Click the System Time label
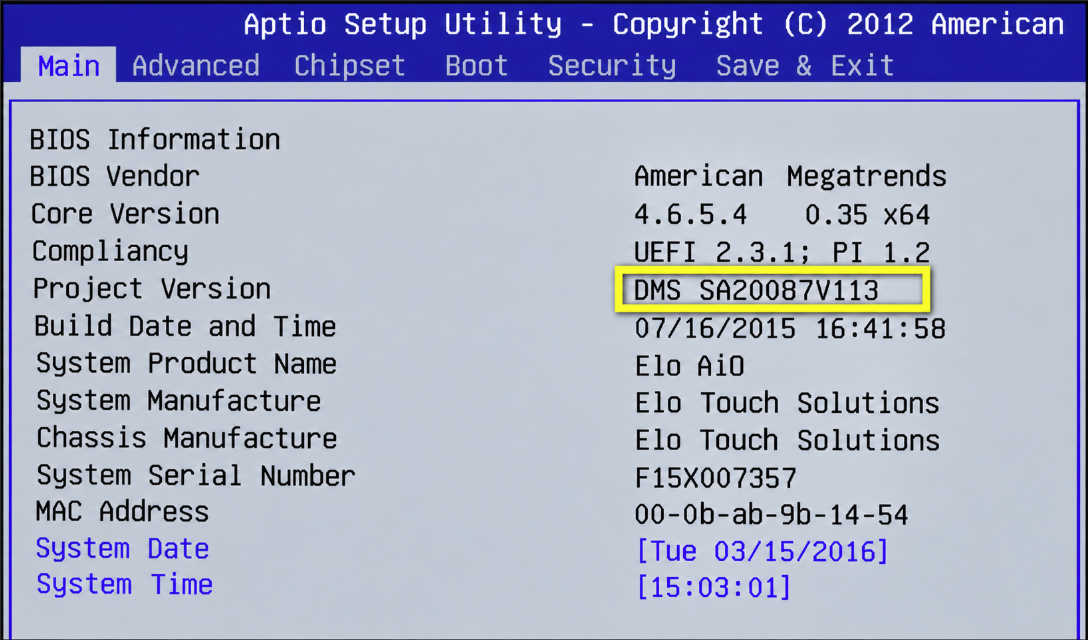This screenshot has width=1088, height=640. click(124, 584)
